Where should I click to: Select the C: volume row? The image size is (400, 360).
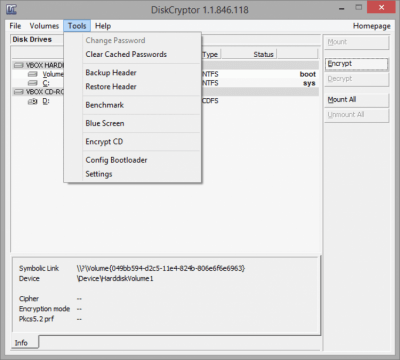[x=165, y=83]
